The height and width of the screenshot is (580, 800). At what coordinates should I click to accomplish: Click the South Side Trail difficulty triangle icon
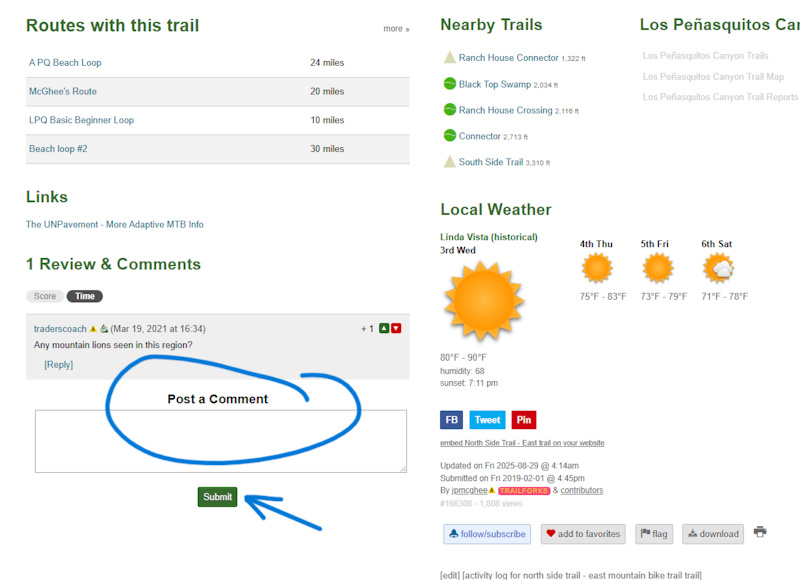(x=449, y=161)
